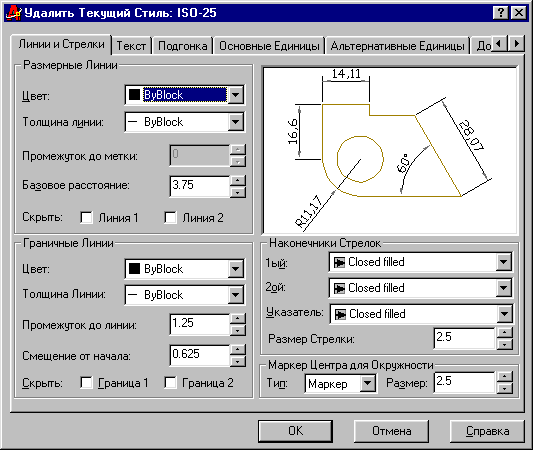Click the disabled Промежуток до метки field
This screenshot has height=450, width=533.
(x=200, y=155)
